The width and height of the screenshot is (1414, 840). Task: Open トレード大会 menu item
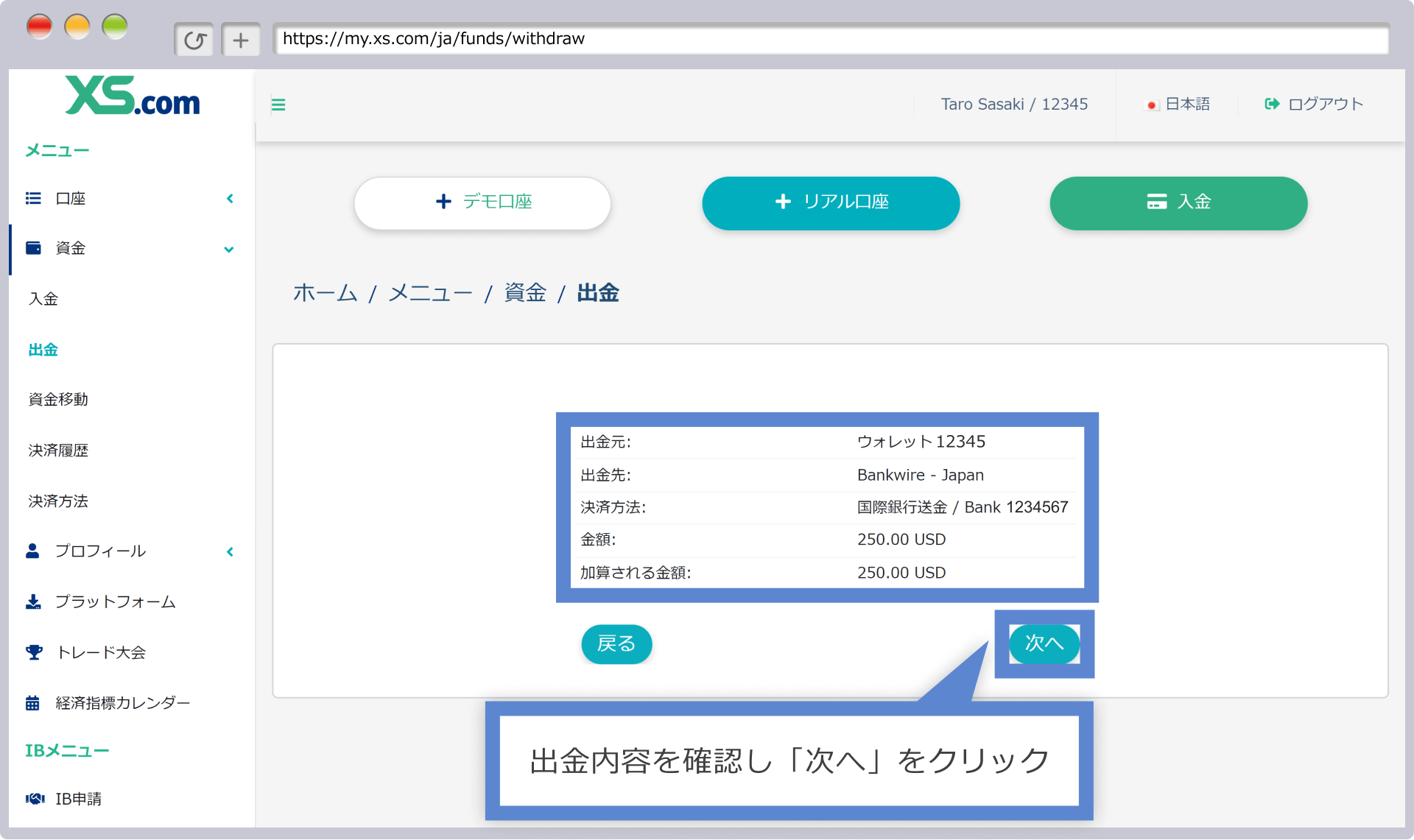(x=102, y=652)
